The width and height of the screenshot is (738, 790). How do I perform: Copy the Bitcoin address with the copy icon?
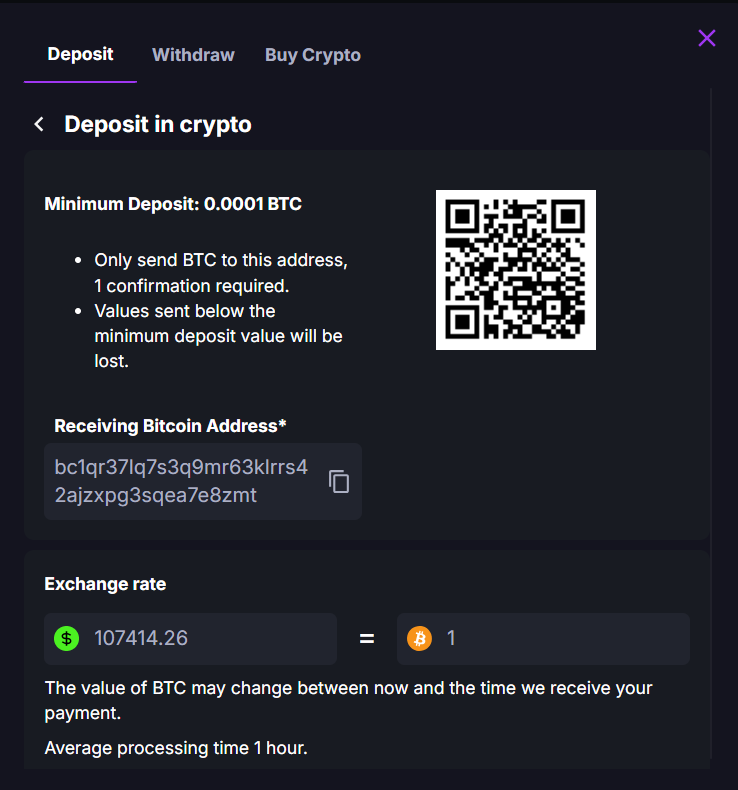340,482
